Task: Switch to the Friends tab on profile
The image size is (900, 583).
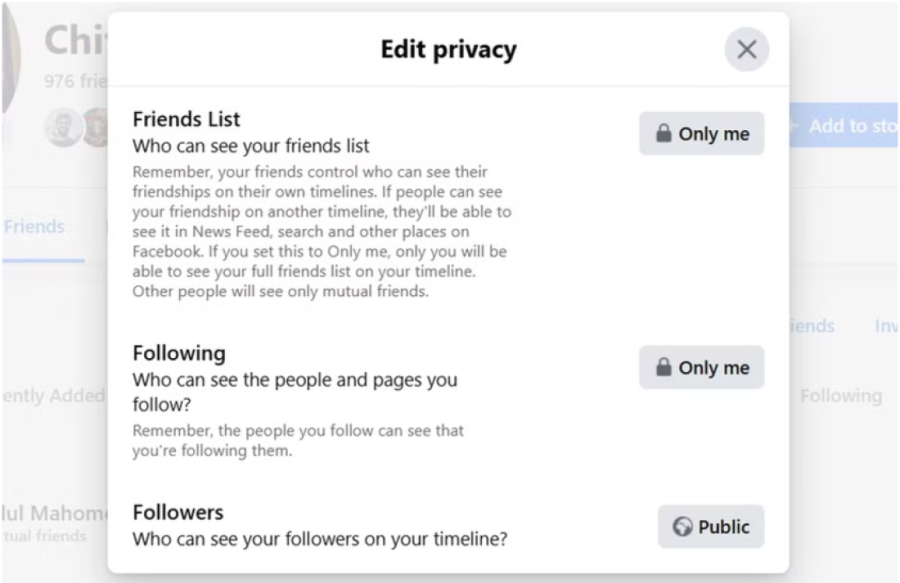Action: click(34, 227)
